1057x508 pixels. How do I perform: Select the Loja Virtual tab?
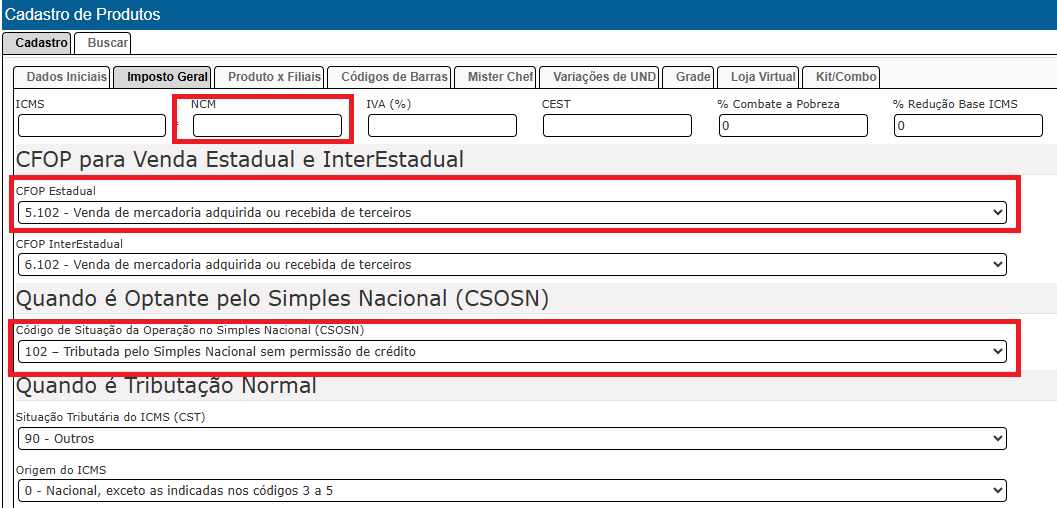tap(763, 77)
